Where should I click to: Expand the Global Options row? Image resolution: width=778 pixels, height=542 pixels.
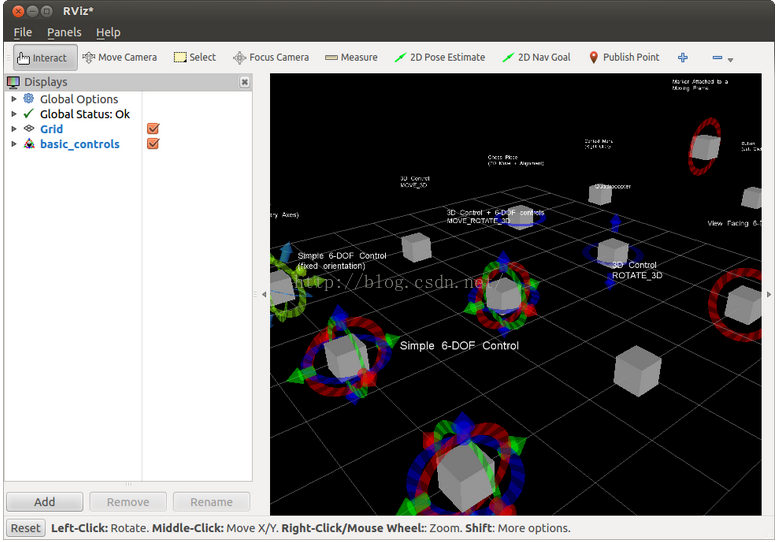pos(14,99)
